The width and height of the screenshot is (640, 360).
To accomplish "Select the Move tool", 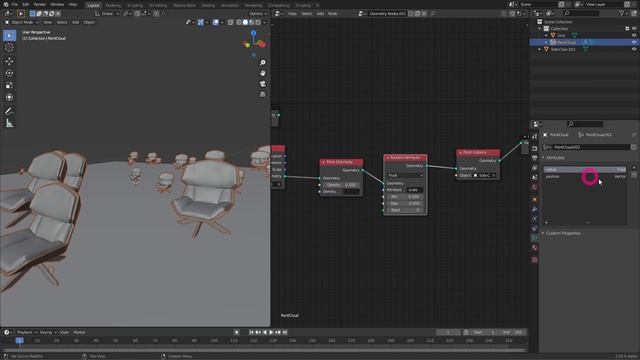I will point(9,61).
